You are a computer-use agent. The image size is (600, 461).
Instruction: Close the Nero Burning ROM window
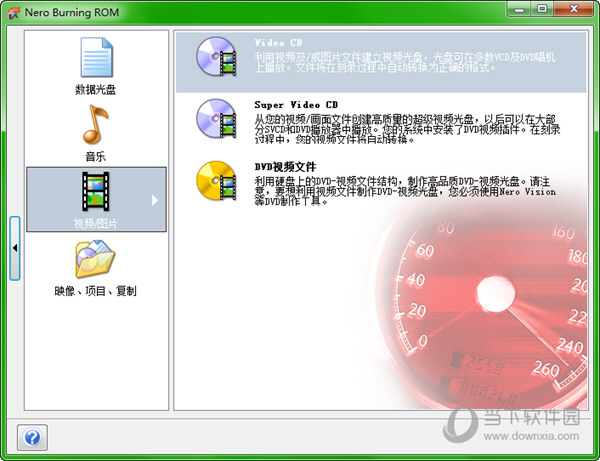click(573, 9)
